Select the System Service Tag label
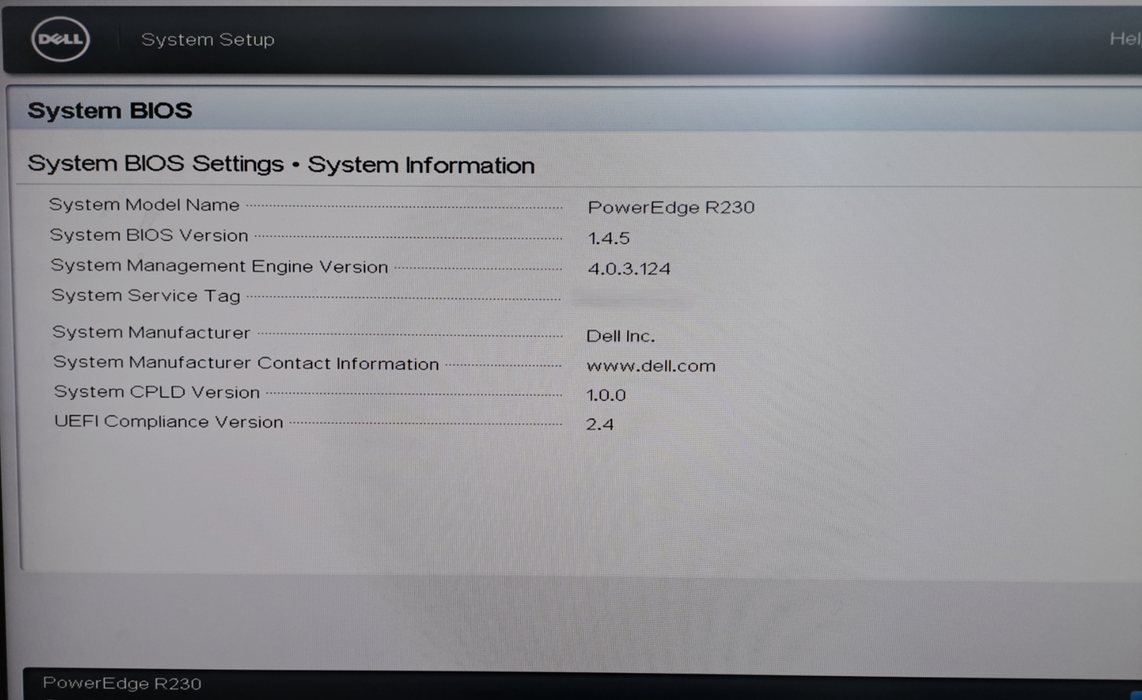This screenshot has width=1142, height=700. tap(146, 295)
